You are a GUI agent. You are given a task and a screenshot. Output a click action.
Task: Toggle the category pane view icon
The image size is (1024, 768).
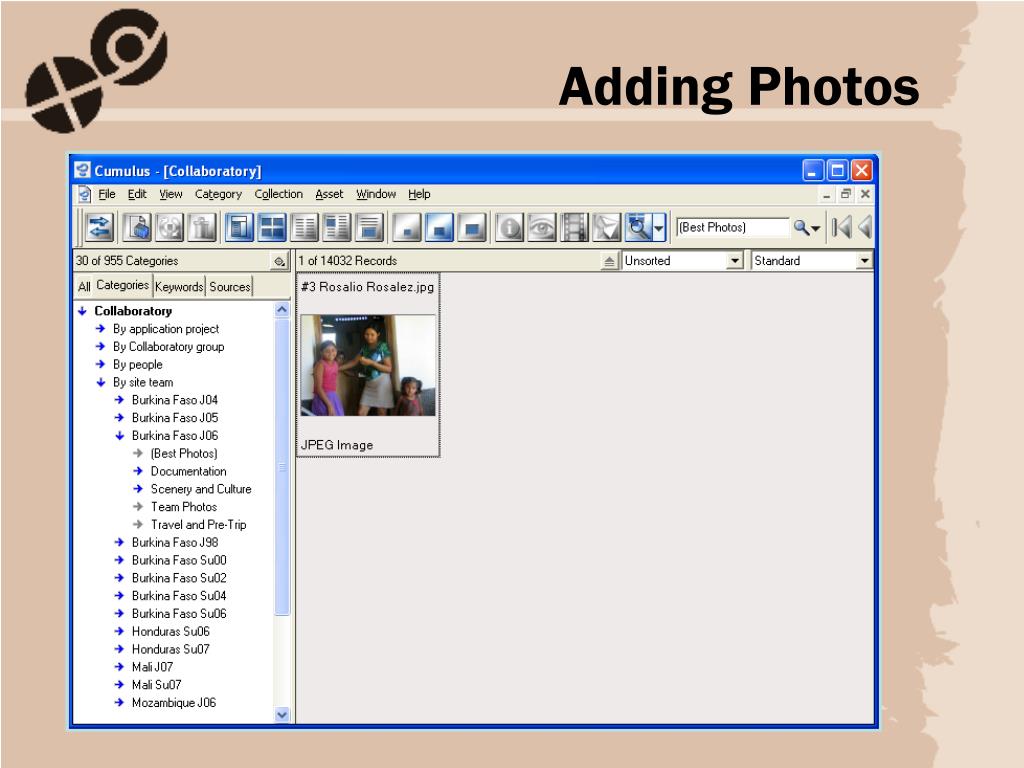[x=239, y=227]
